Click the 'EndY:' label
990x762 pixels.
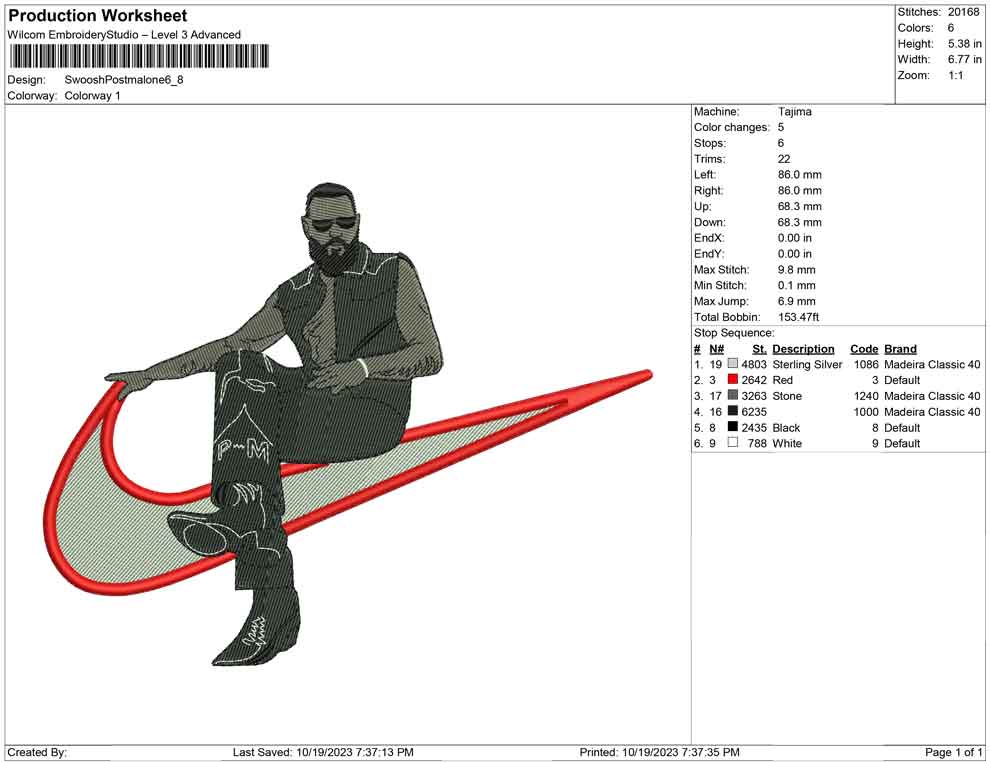[x=709, y=254]
